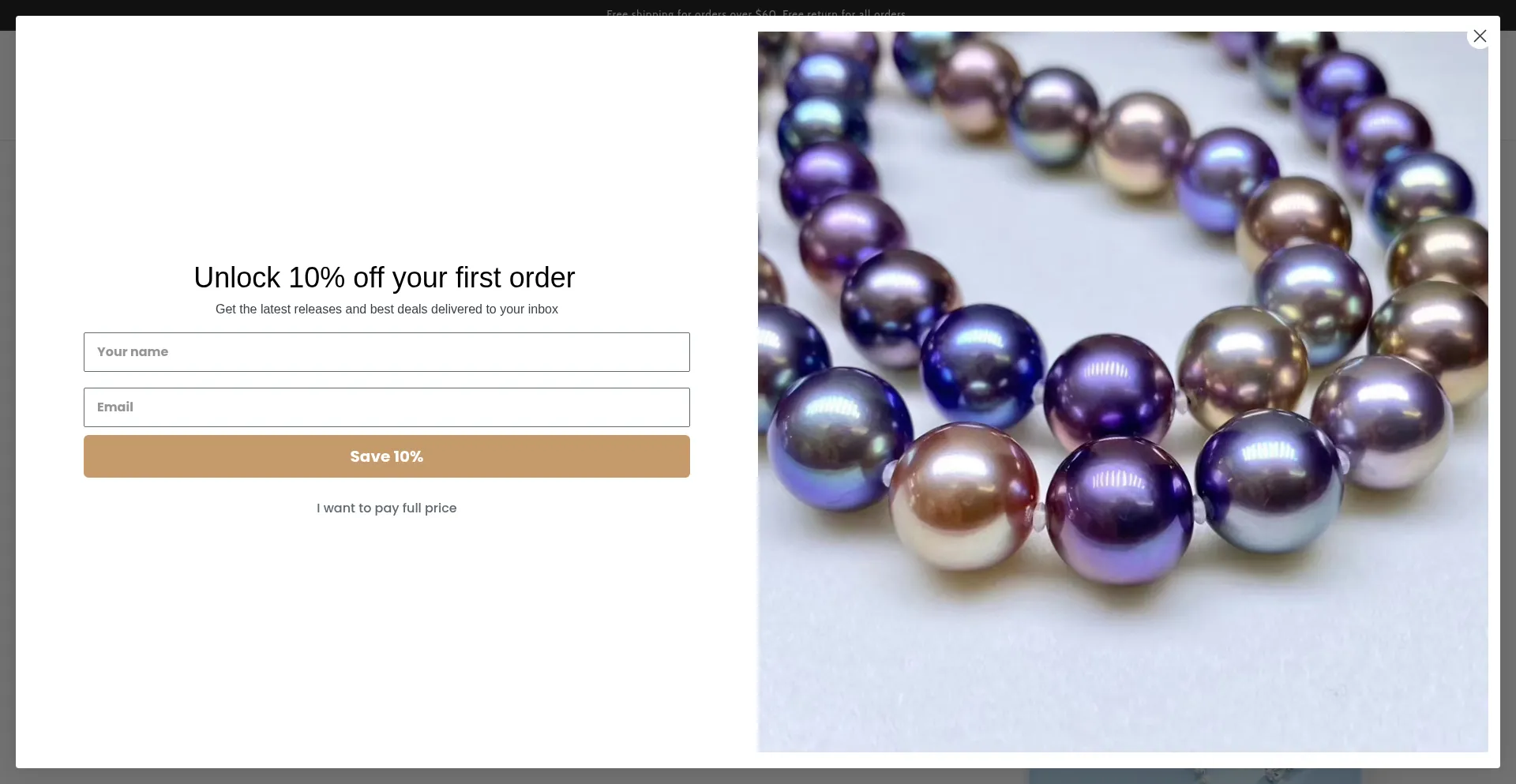This screenshot has width=1516, height=784.
Task: Focus the Your name text field
Action: pyautogui.click(x=387, y=352)
